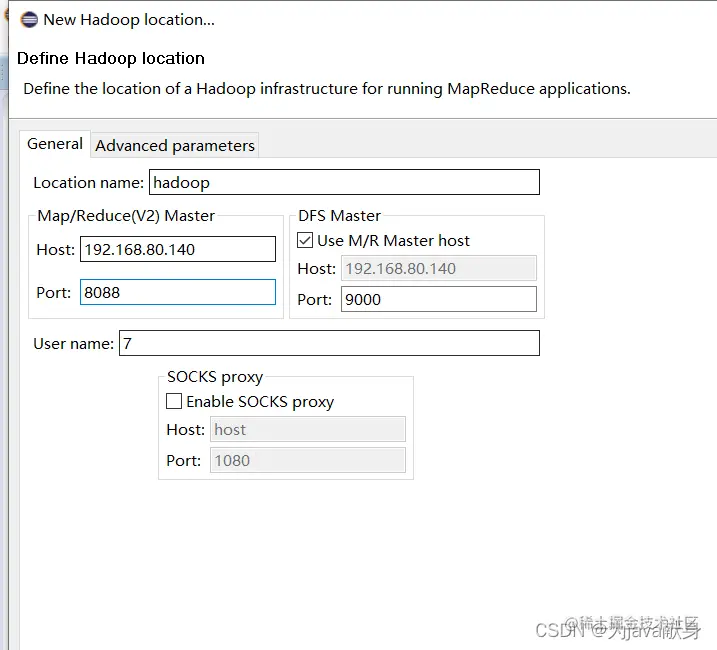Click the Map/Reduce Master Port field 8088
Image resolution: width=717 pixels, height=650 pixels.
(178, 292)
